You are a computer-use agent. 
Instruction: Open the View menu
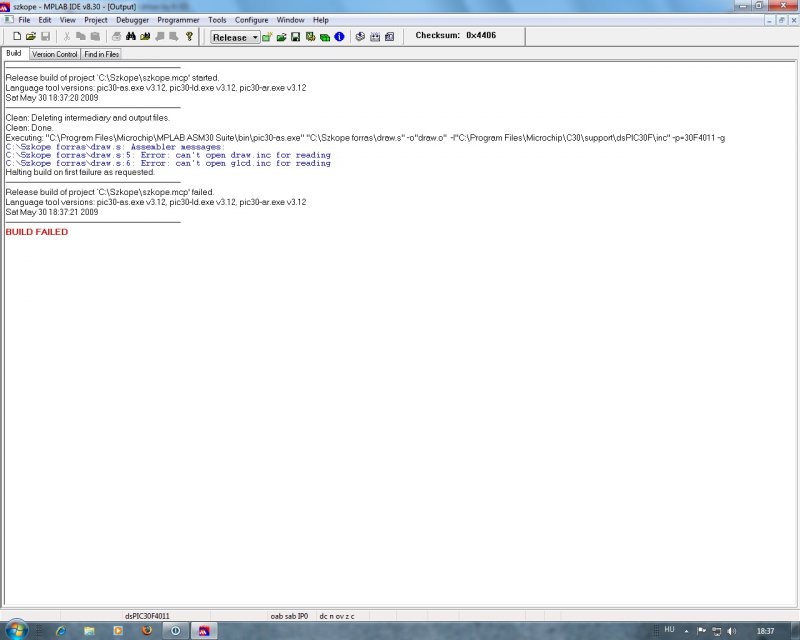click(x=67, y=20)
